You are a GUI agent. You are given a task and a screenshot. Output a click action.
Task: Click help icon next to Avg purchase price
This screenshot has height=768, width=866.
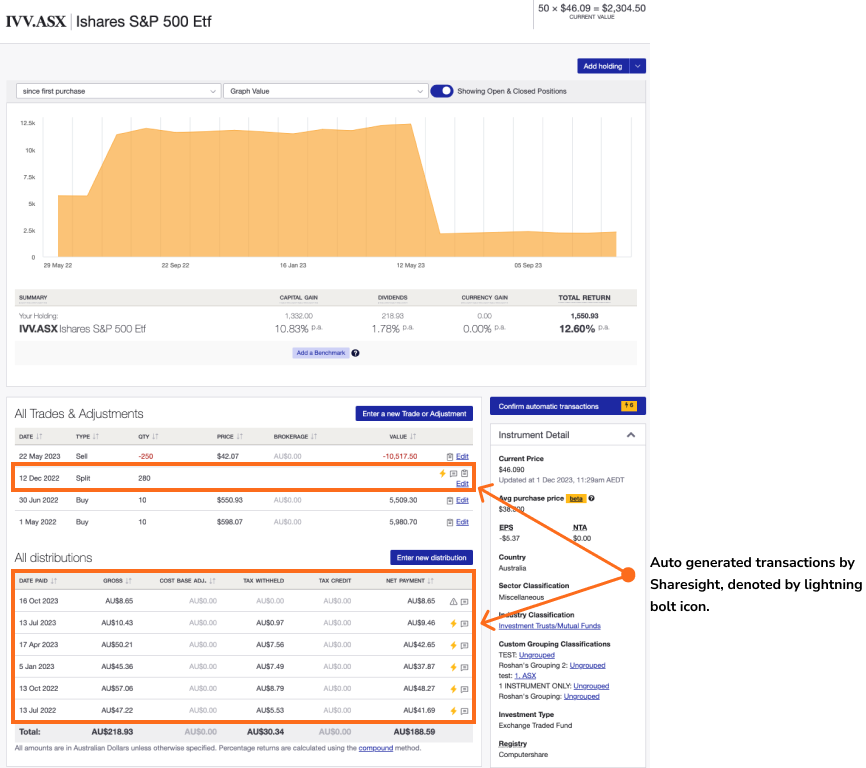(592, 498)
